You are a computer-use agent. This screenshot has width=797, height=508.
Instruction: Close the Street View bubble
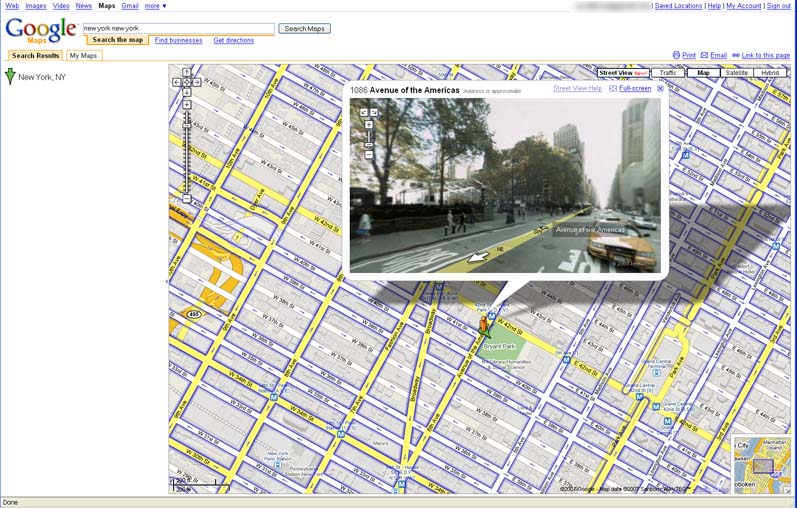660,88
